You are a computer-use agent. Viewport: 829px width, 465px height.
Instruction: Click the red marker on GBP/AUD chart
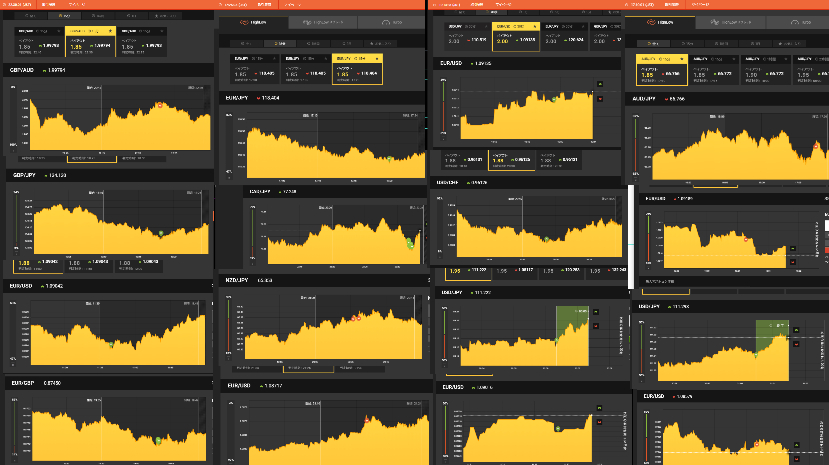pyautogui.click(x=159, y=105)
